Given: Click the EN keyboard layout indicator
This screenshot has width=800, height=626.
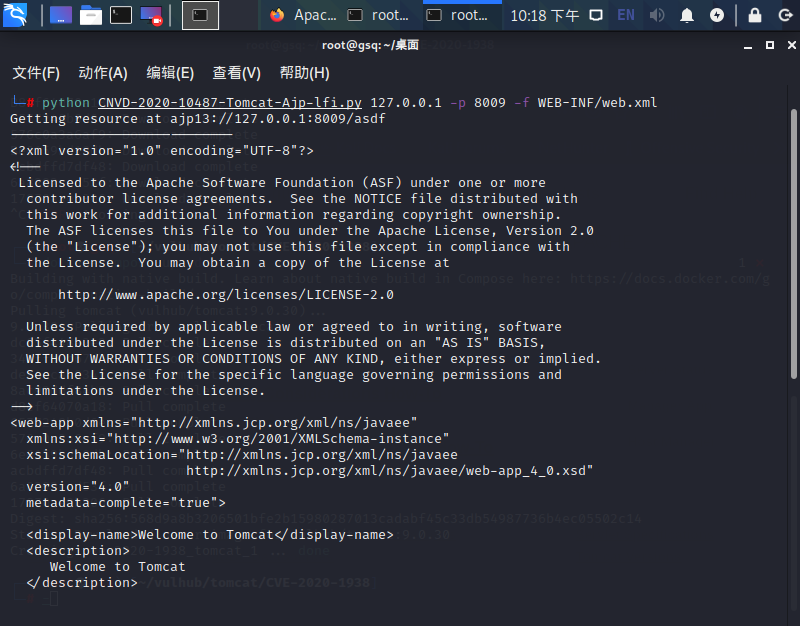Looking at the screenshot, I should tap(626, 15).
